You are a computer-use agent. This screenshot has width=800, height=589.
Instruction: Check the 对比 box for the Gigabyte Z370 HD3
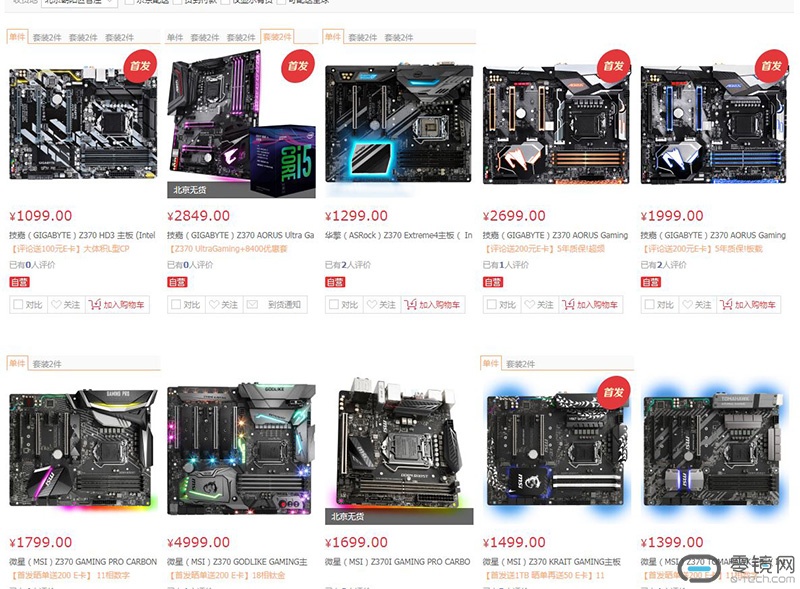[x=18, y=305]
